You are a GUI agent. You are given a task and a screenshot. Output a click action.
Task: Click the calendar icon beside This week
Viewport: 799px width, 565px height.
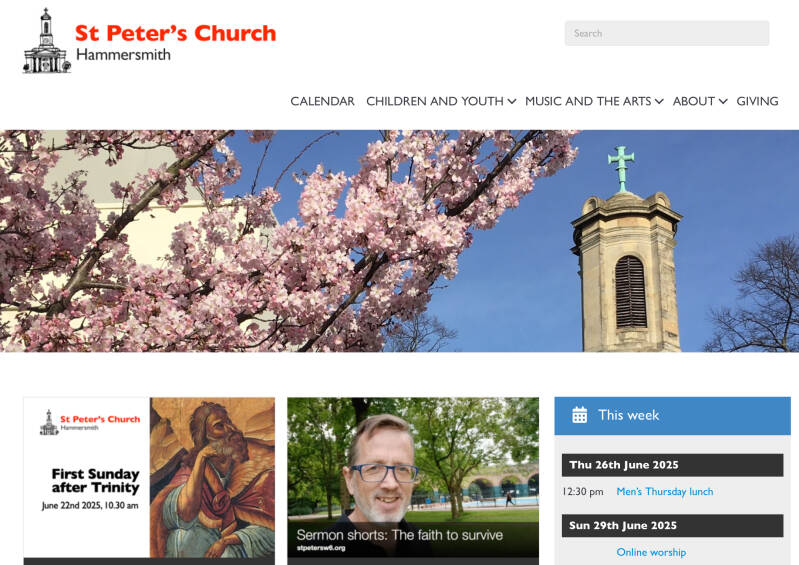[x=579, y=415]
